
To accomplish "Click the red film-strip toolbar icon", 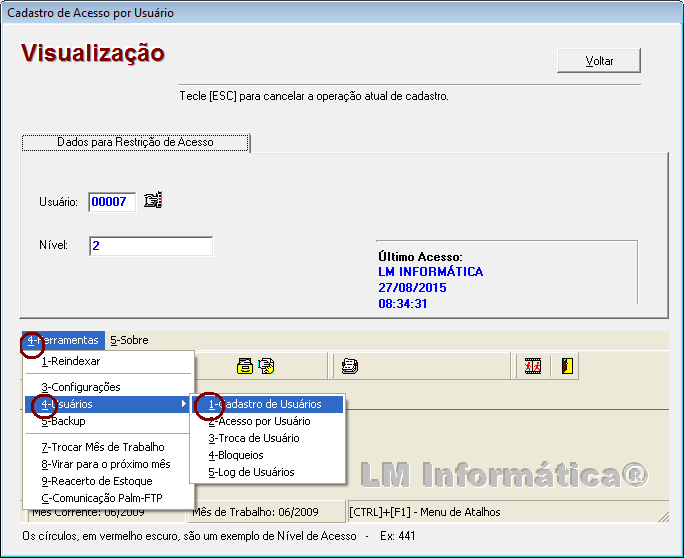I will (x=534, y=366).
